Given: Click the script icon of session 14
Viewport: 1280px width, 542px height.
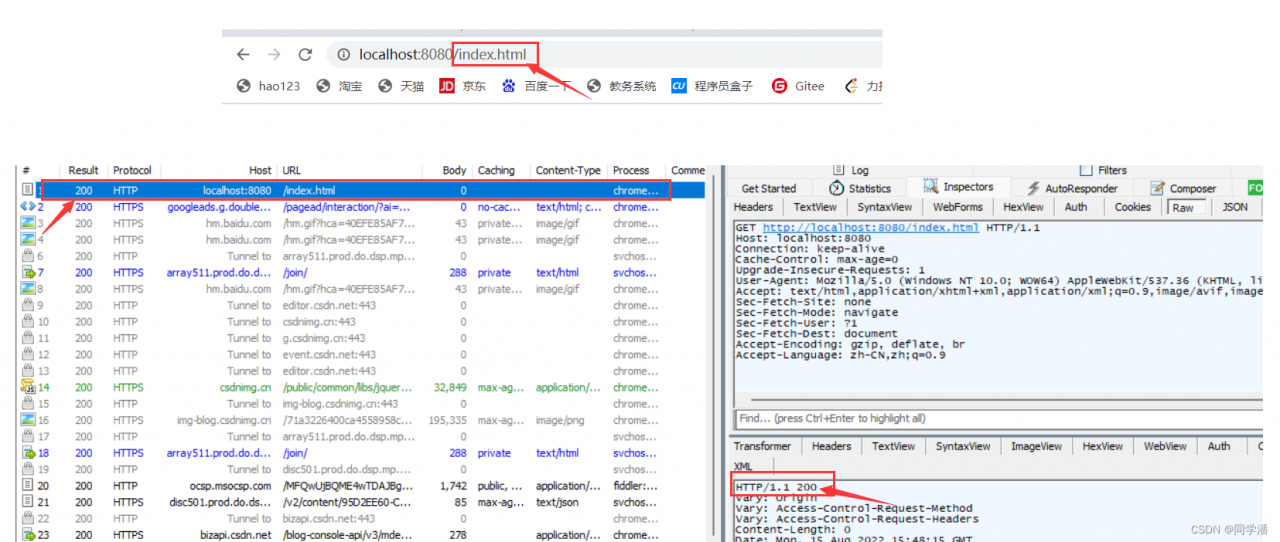Looking at the screenshot, I should click(x=28, y=387).
